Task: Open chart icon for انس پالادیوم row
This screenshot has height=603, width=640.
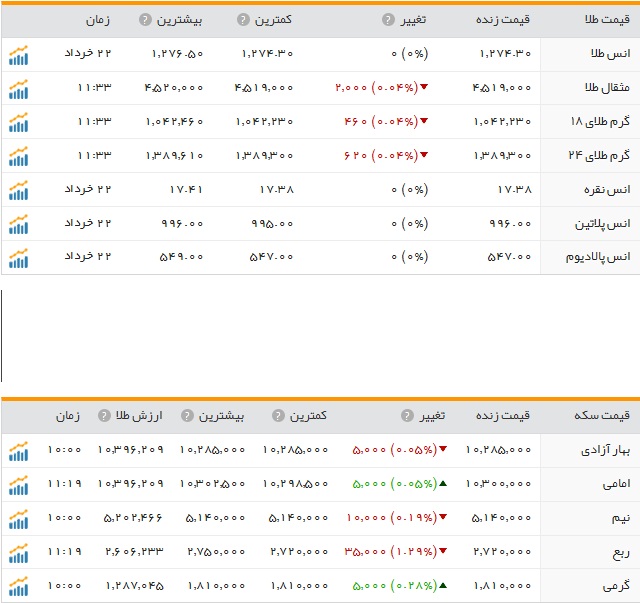Action: (19, 258)
